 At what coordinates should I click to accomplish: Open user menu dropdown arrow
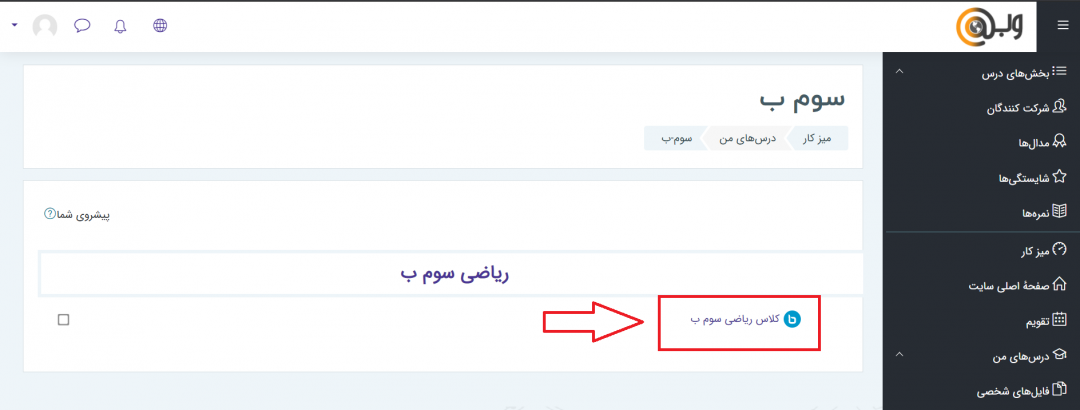[x=14, y=25]
